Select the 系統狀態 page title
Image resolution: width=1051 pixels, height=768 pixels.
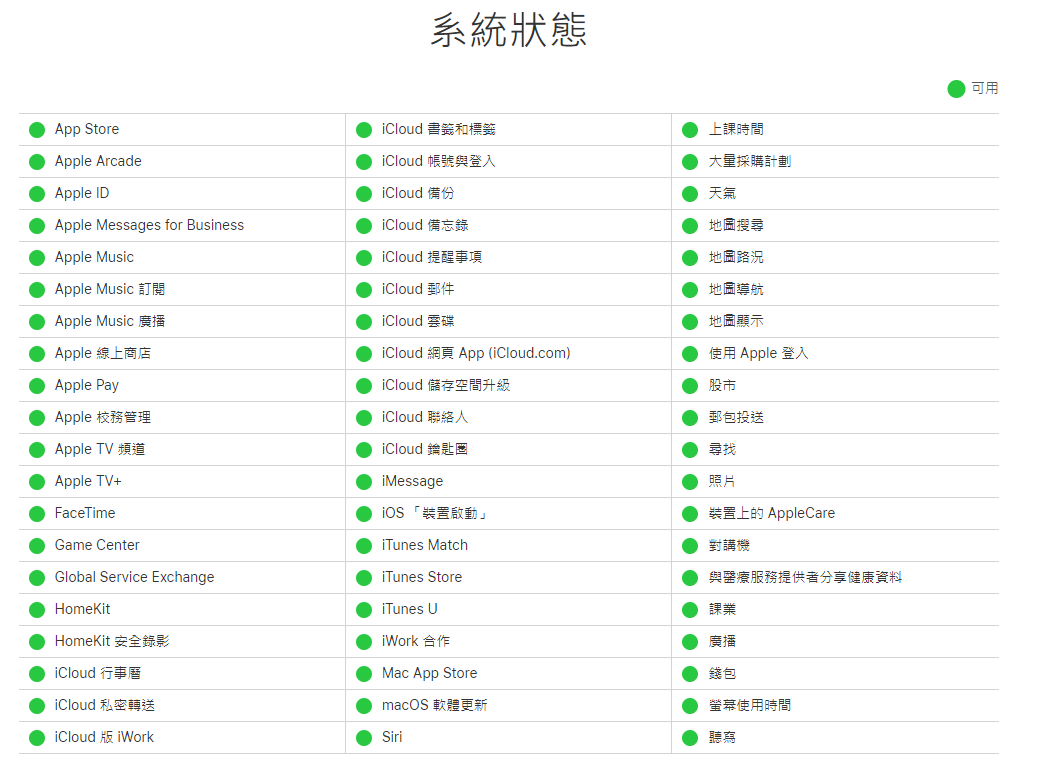(x=509, y=31)
